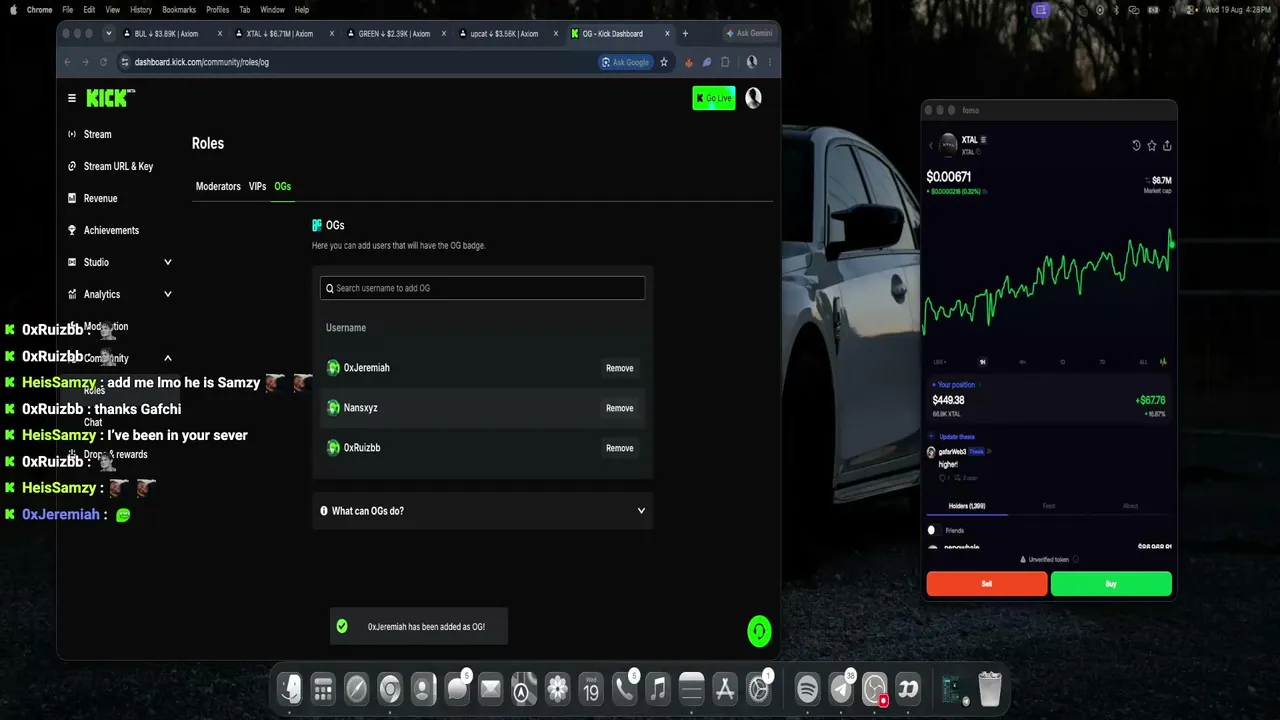The width and height of the screenshot is (1280, 720).
Task: Open Spotify from the dock
Action: 807,688
